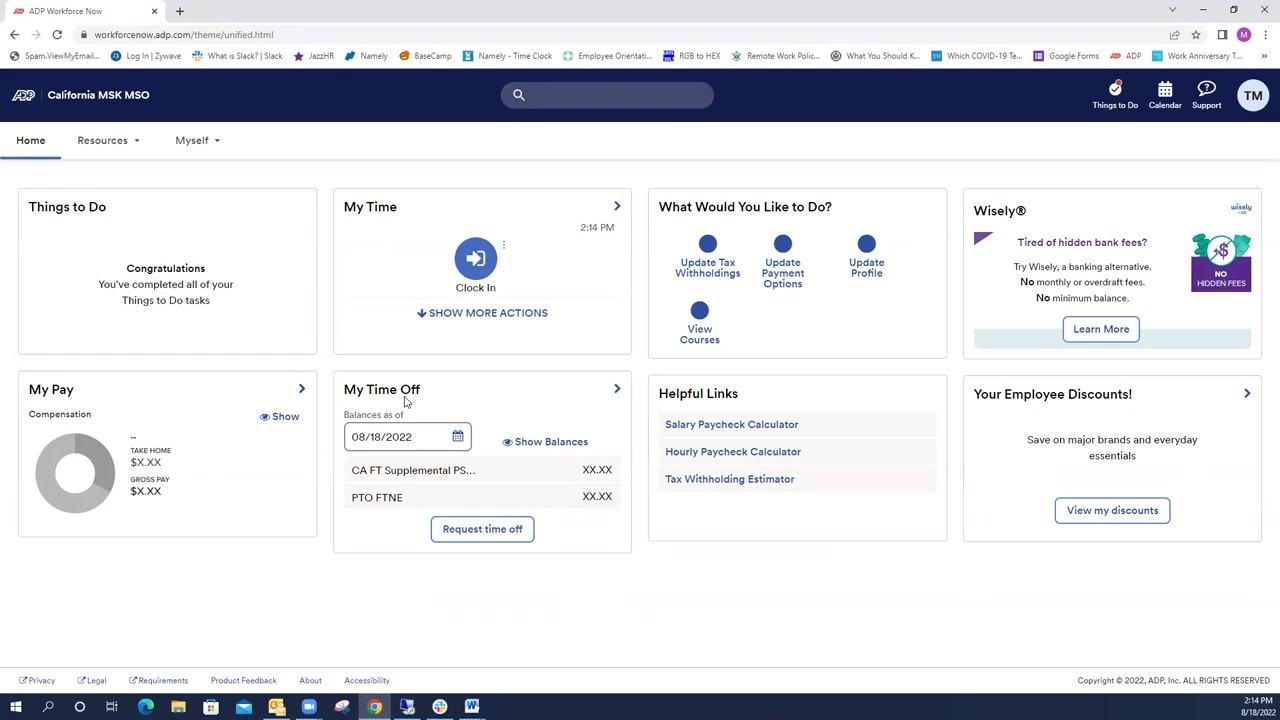Bookmark this page with star icon
Screen dimensions: 1280x720
1195,34
